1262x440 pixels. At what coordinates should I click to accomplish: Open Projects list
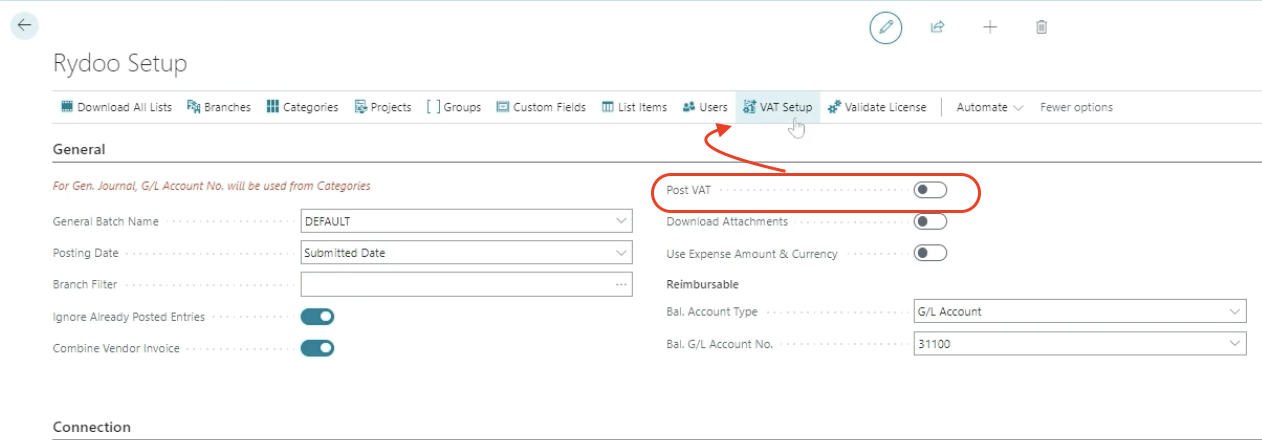[383, 107]
